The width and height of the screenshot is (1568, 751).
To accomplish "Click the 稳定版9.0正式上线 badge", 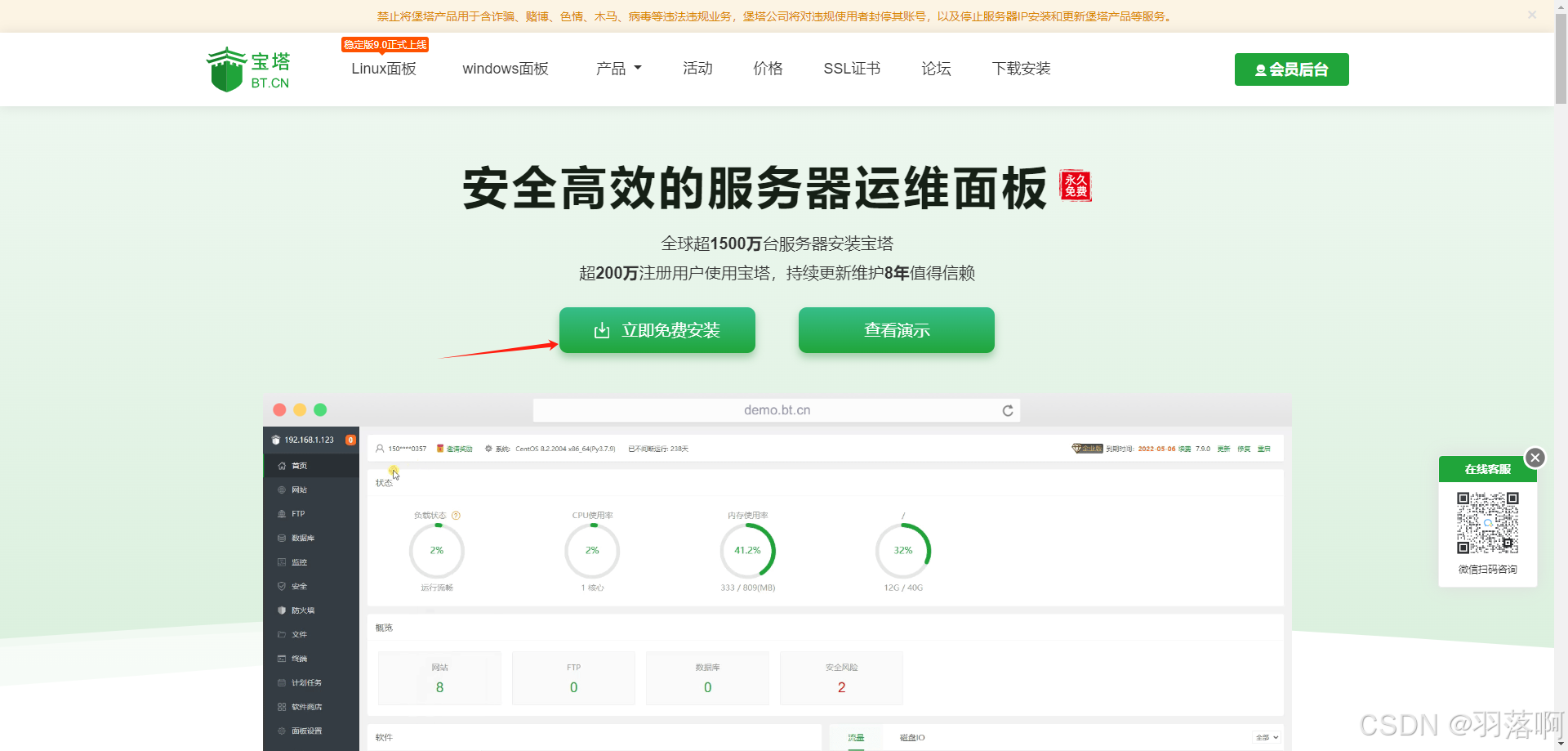I will coord(385,44).
